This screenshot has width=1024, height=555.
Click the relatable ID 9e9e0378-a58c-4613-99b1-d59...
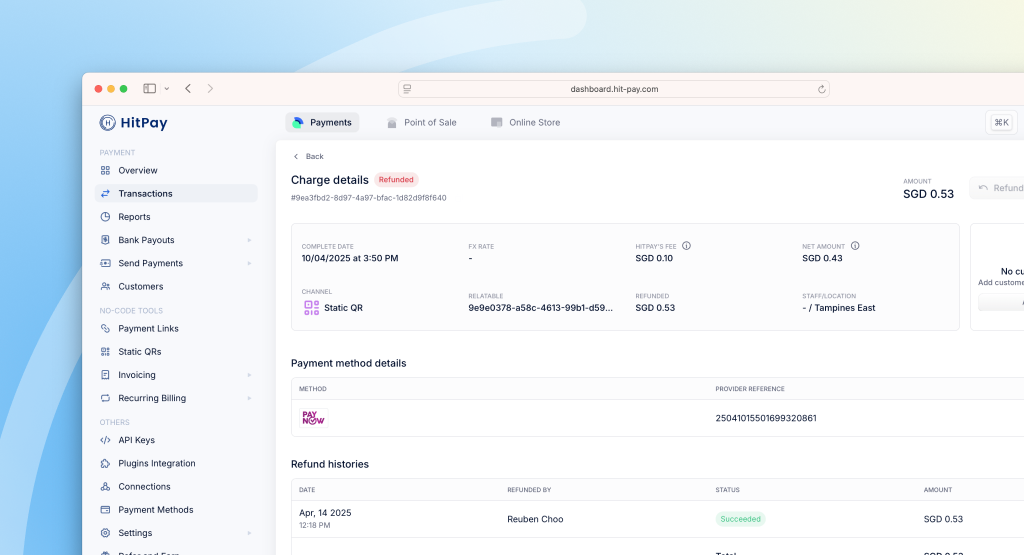point(541,308)
